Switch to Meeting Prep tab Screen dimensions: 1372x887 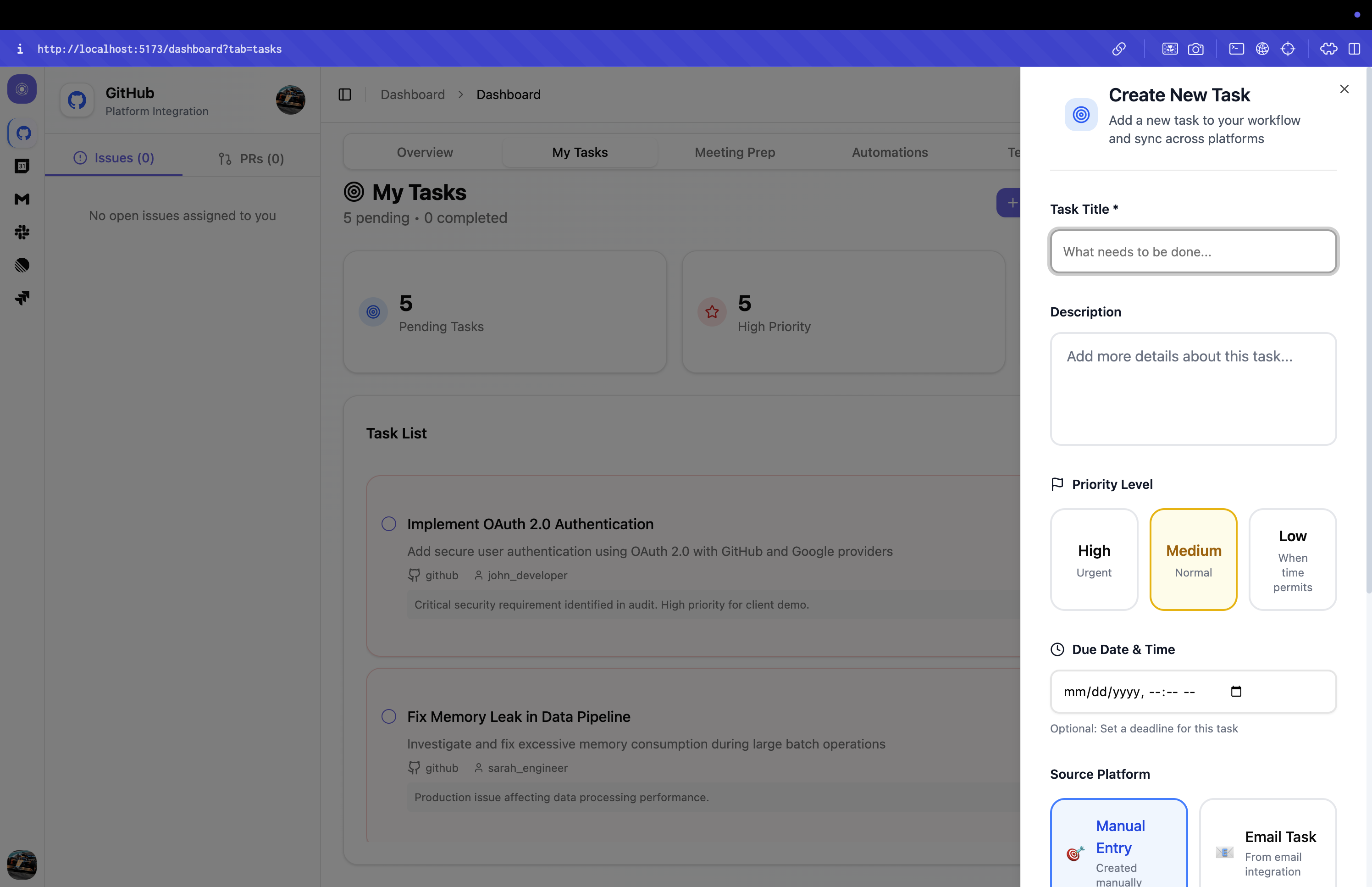pos(734,153)
